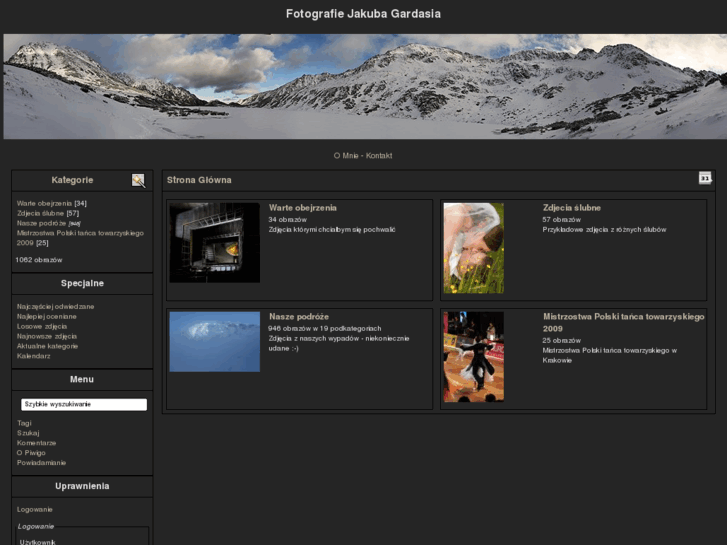Viewport: 727px width, 545px height.
Task: Open the dance championship thumbnail
Action: pyautogui.click(x=473, y=357)
